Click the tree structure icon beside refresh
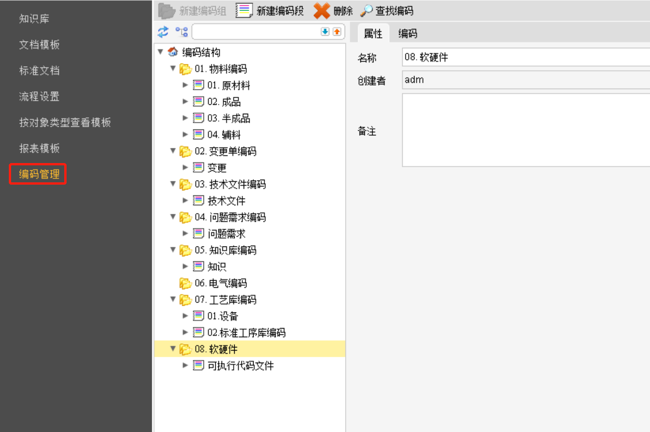This screenshot has height=432, width=650. (182, 32)
